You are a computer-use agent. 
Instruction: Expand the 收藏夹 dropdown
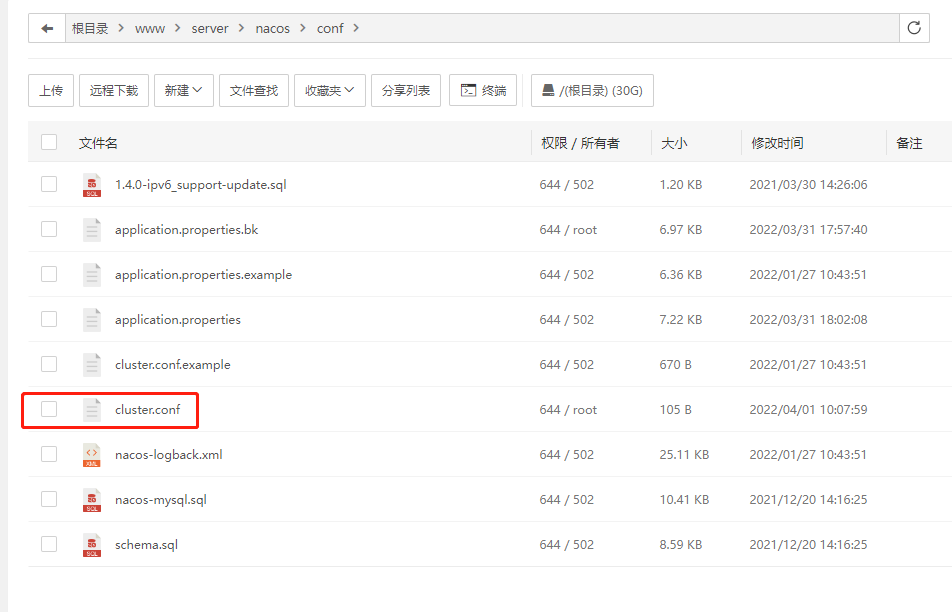(x=330, y=90)
